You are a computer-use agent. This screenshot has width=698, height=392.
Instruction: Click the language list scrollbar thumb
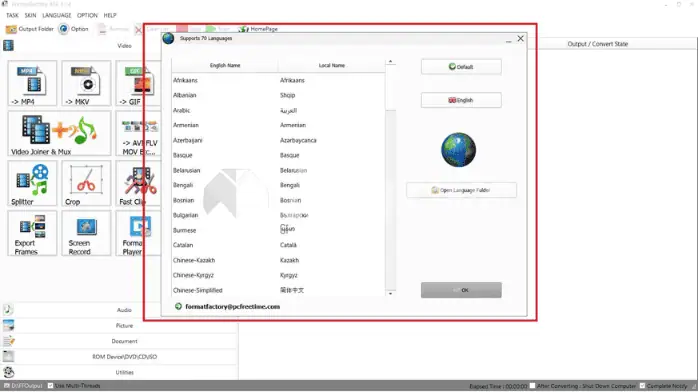coord(390,87)
